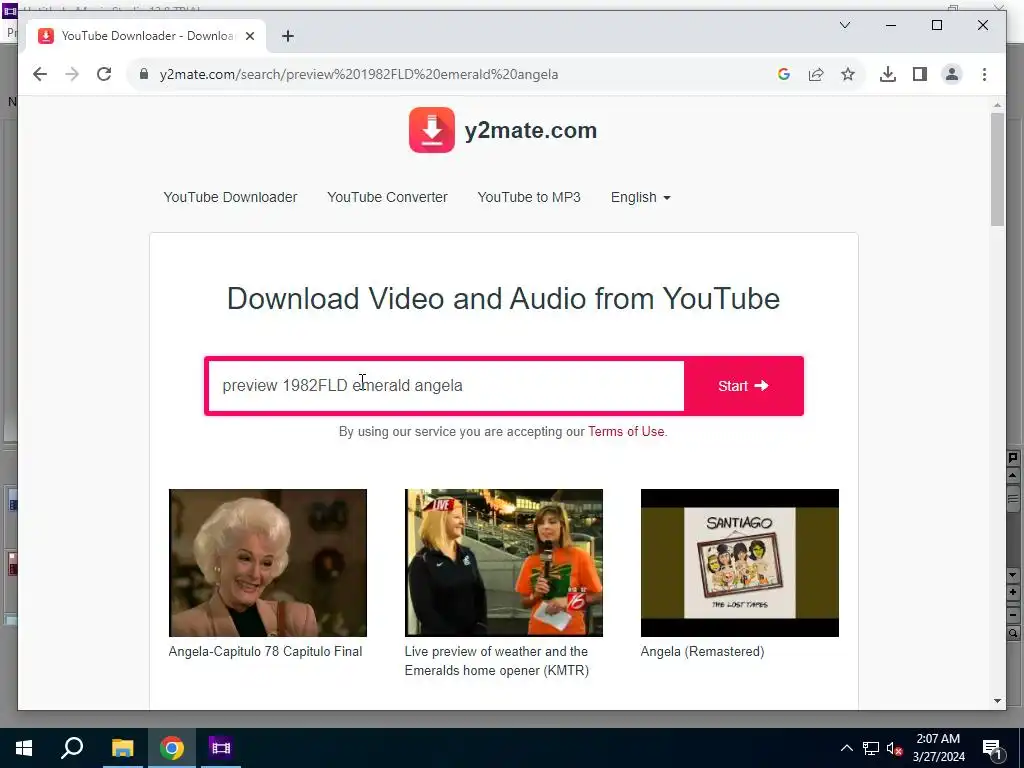Switch to Chrome on the taskbar
The height and width of the screenshot is (768, 1024).
[172, 748]
